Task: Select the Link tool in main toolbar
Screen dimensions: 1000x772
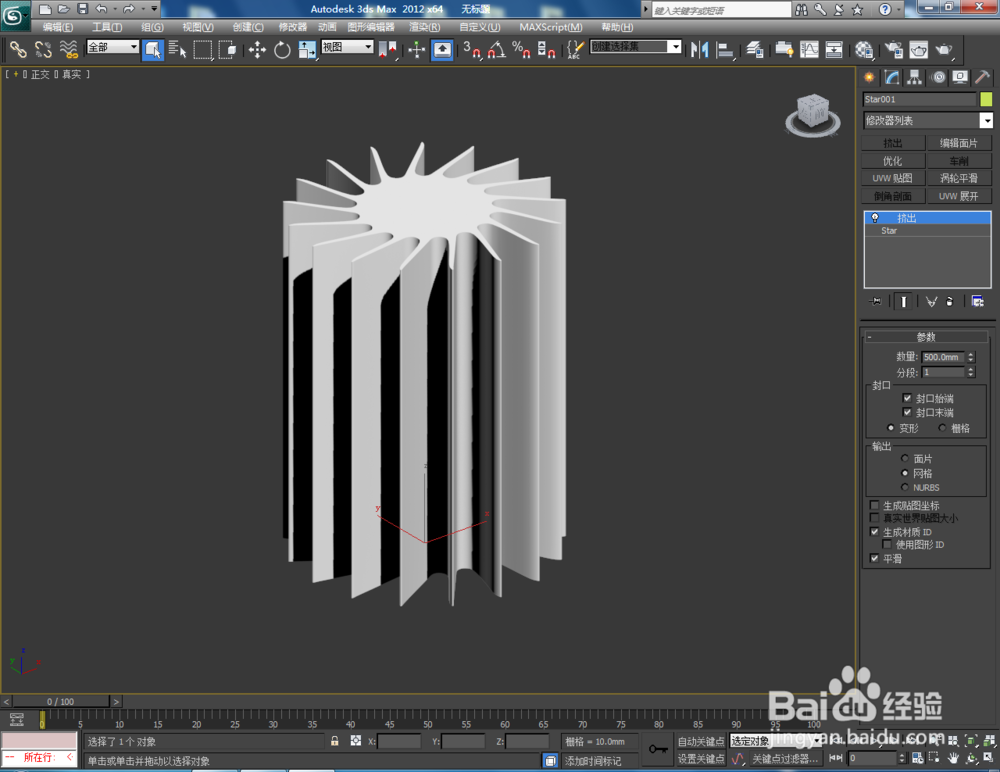Action: pos(18,49)
